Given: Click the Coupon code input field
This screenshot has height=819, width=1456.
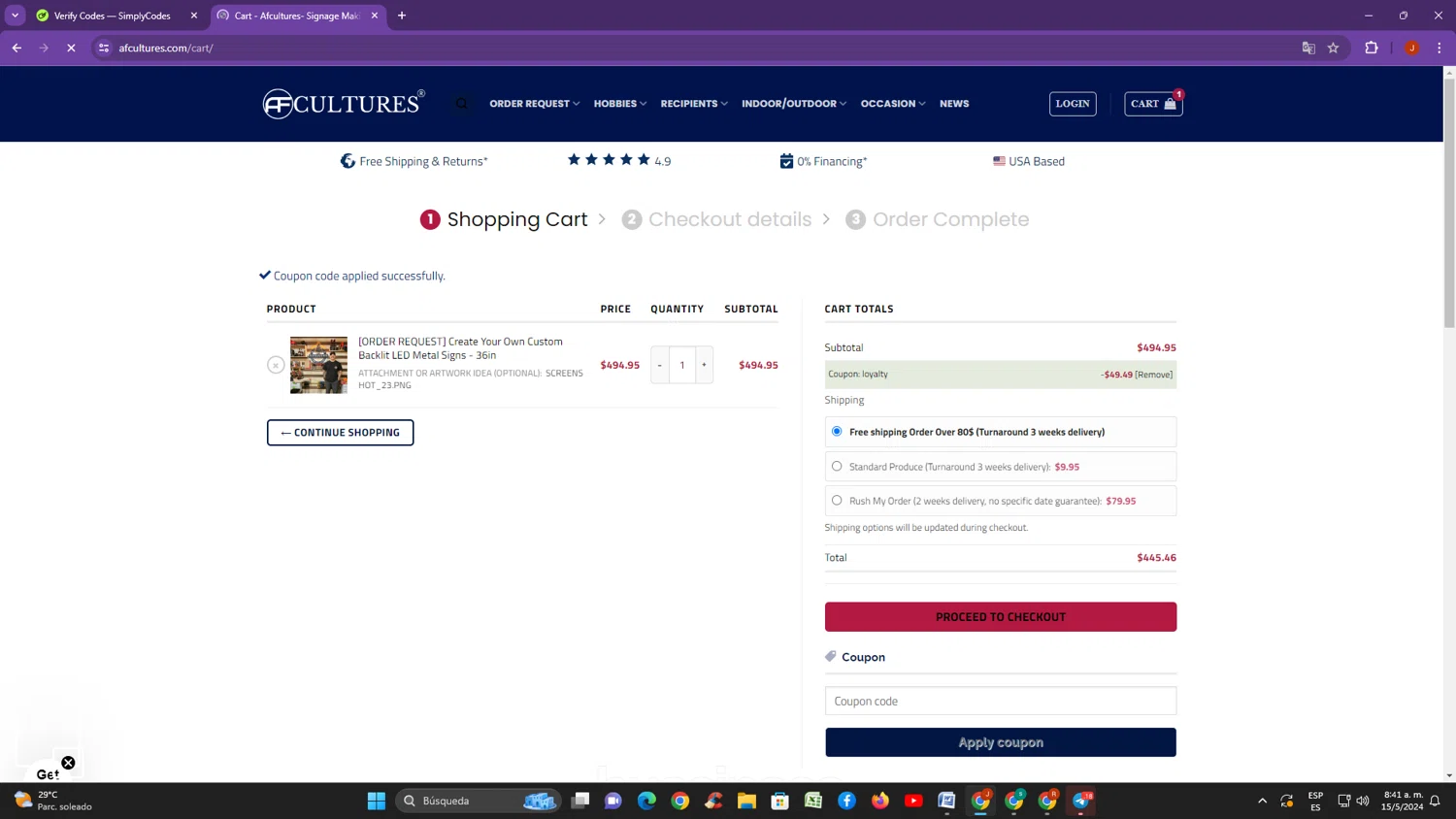Looking at the screenshot, I should pyautogui.click(x=1001, y=701).
